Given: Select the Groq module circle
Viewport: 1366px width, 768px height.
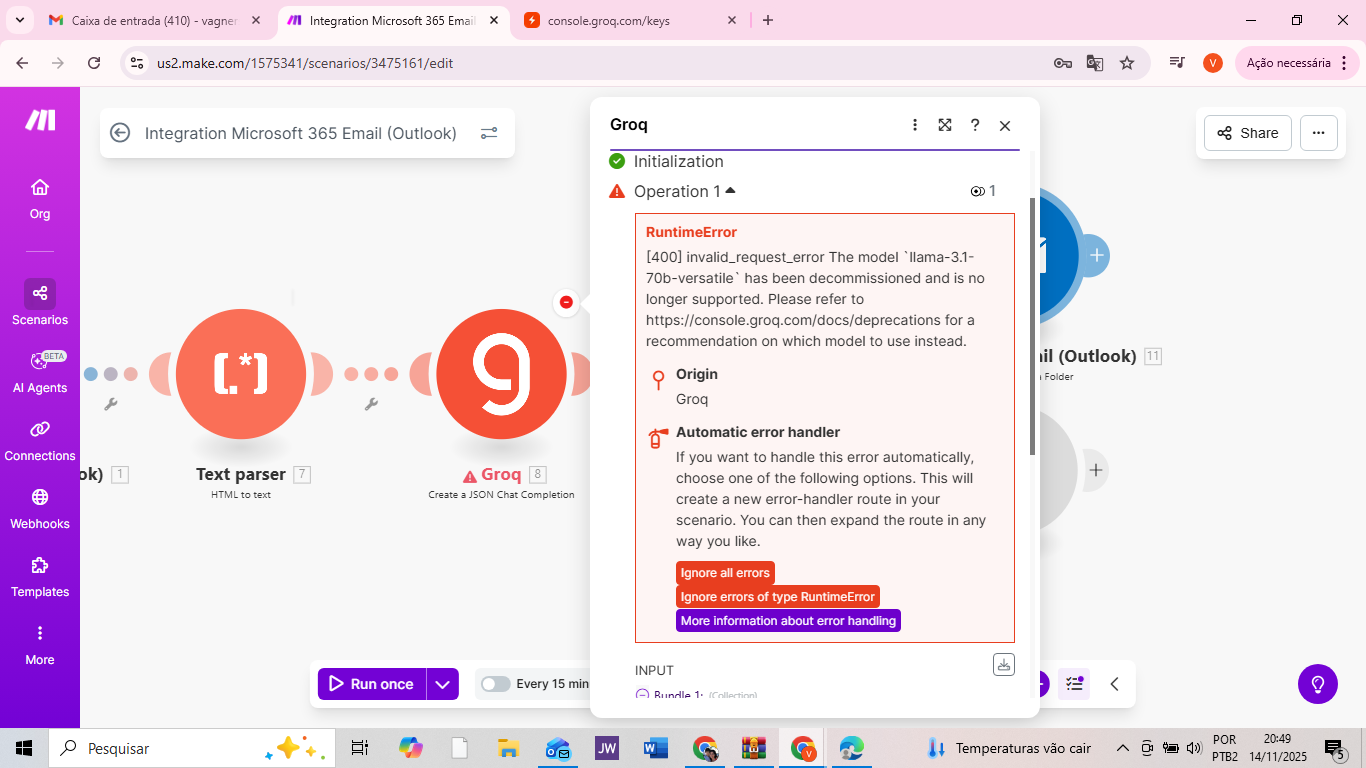Looking at the screenshot, I should [502, 374].
